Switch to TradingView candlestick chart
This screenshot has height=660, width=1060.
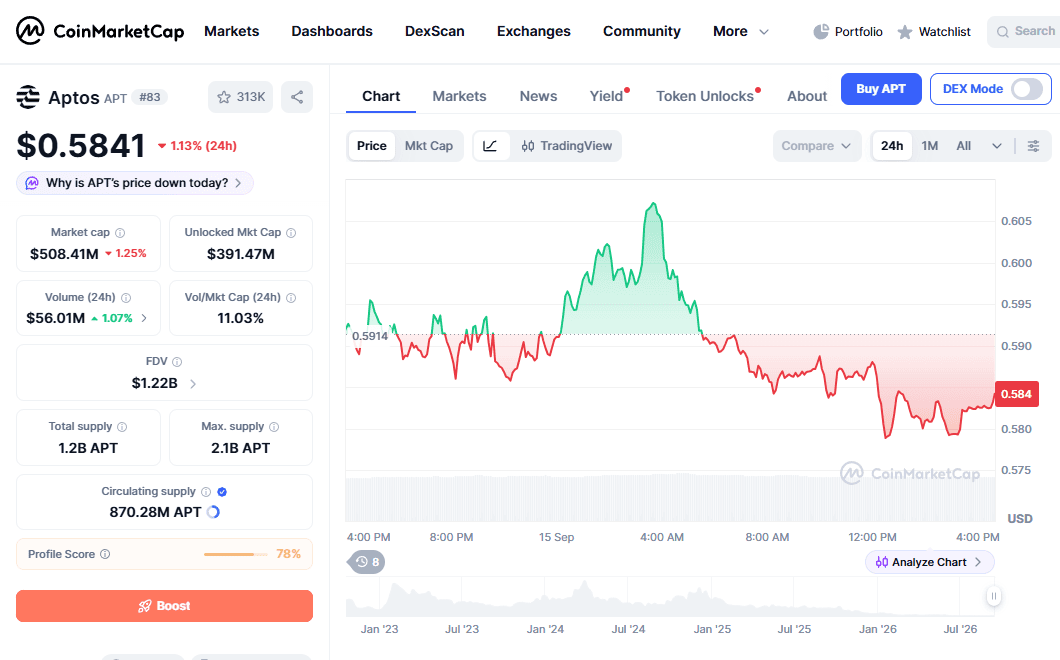coord(567,146)
